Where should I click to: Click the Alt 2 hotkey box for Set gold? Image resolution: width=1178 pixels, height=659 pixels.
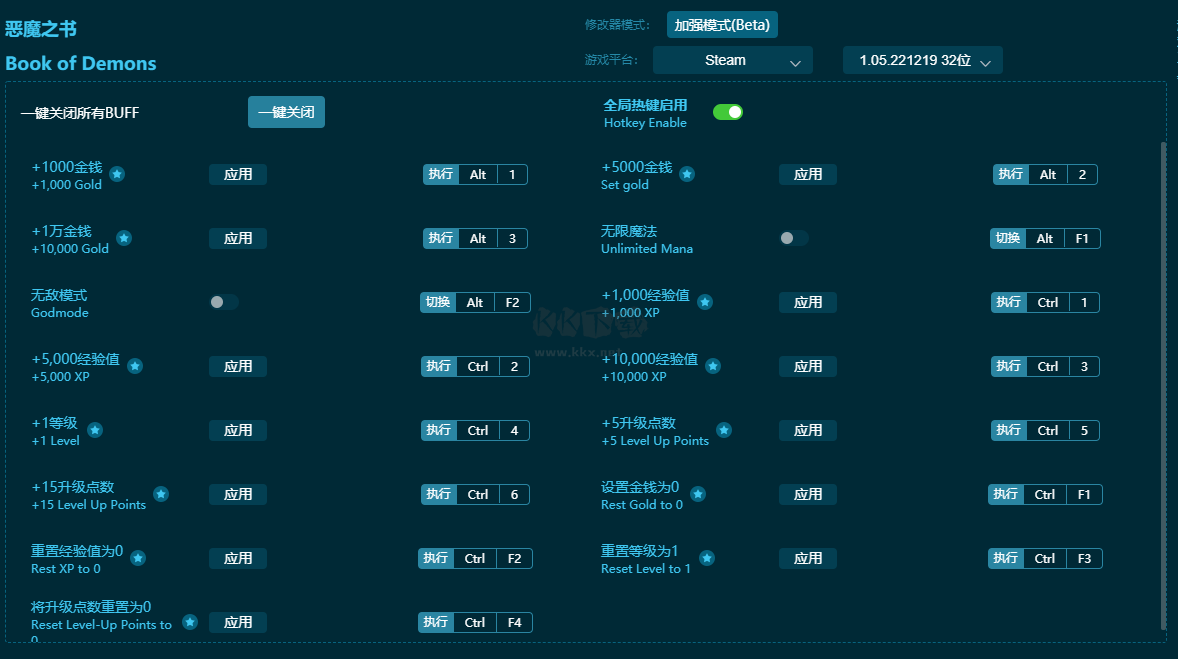1045,174
